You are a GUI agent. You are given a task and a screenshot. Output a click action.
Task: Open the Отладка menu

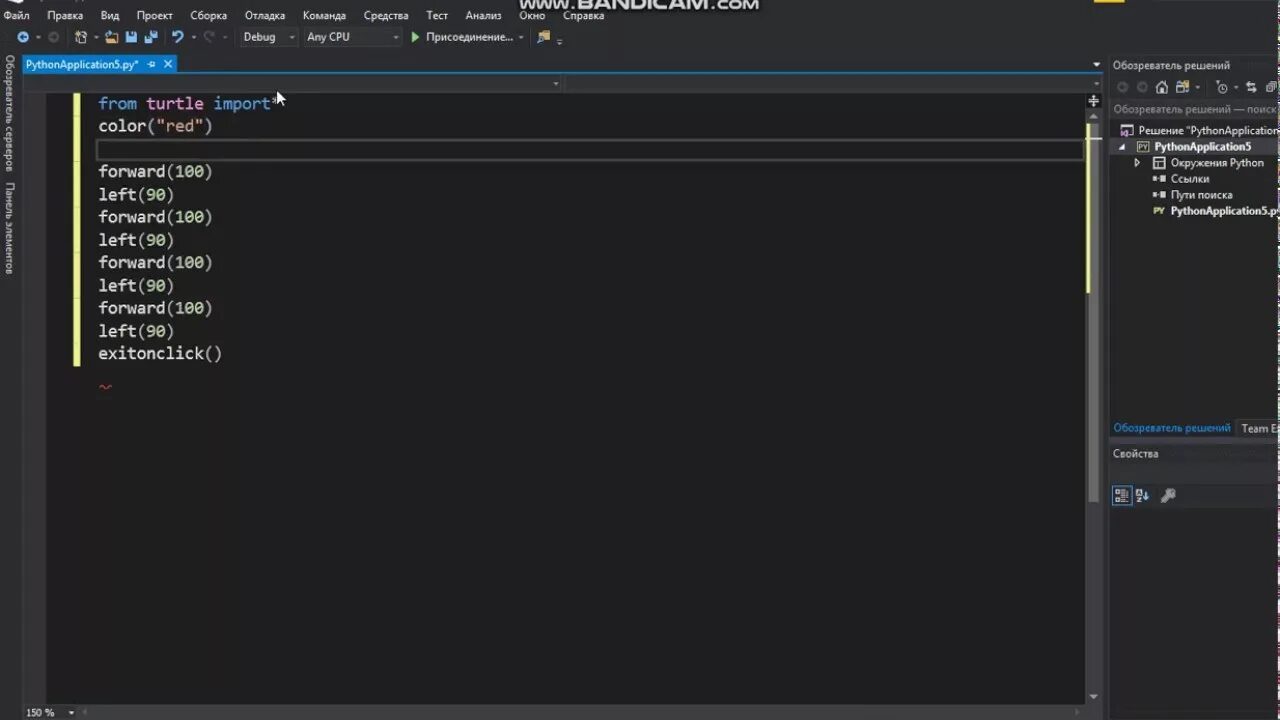265,15
